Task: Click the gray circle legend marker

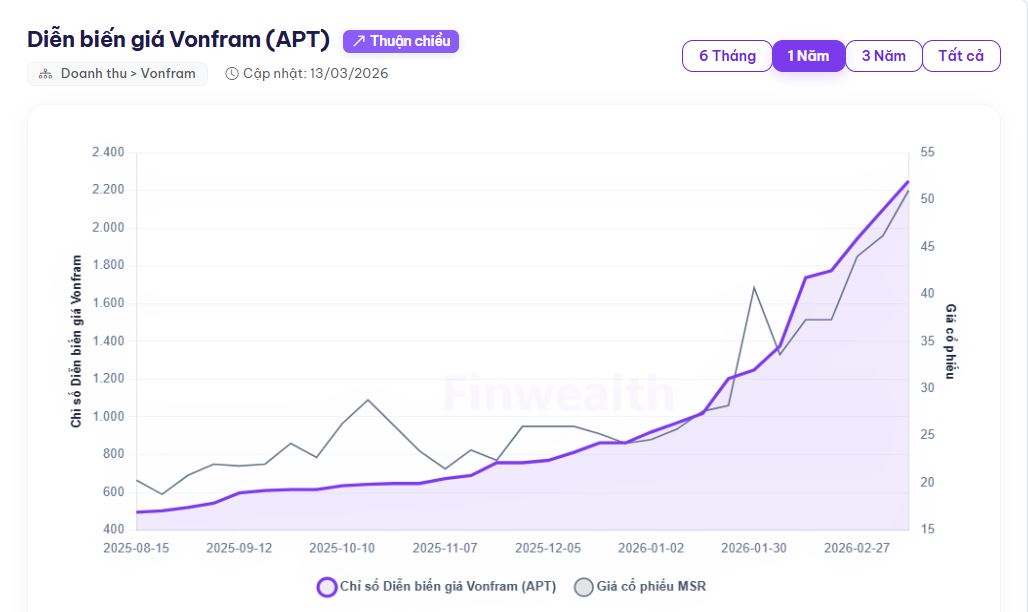Action: coord(584,587)
